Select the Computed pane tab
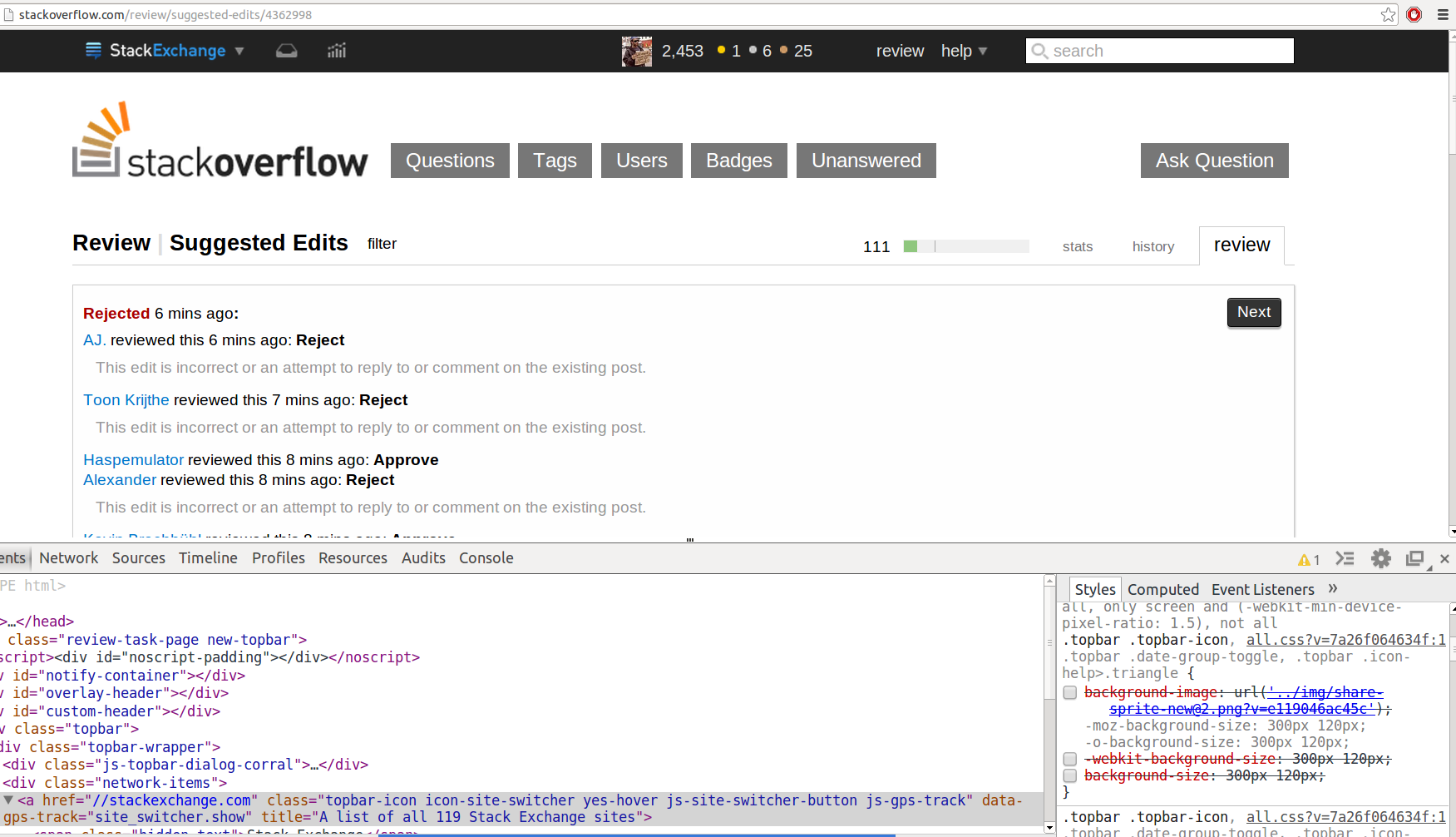Image resolution: width=1456 pixels, height=837 pixels. coord(1163,589)
